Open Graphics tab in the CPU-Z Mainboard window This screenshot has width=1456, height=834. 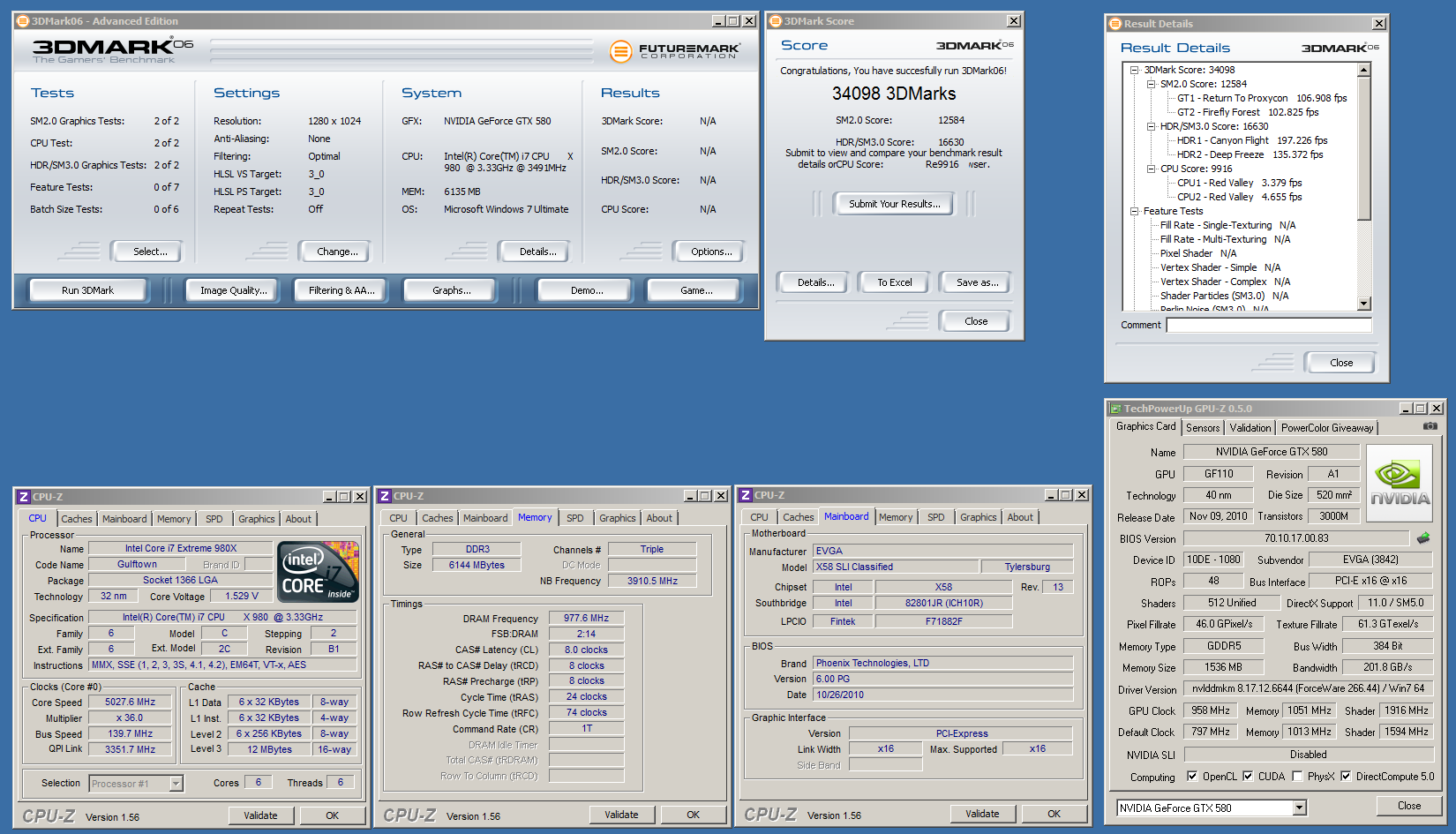(x=979, y=517)
